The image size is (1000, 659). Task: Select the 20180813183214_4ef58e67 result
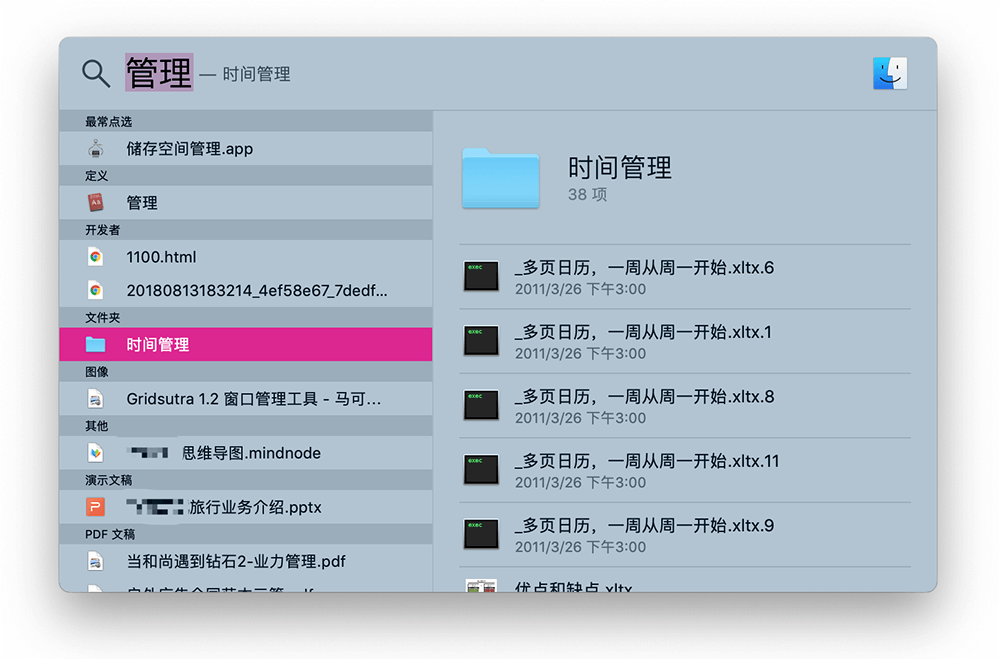pyautogui.click(x=246, y=290)
